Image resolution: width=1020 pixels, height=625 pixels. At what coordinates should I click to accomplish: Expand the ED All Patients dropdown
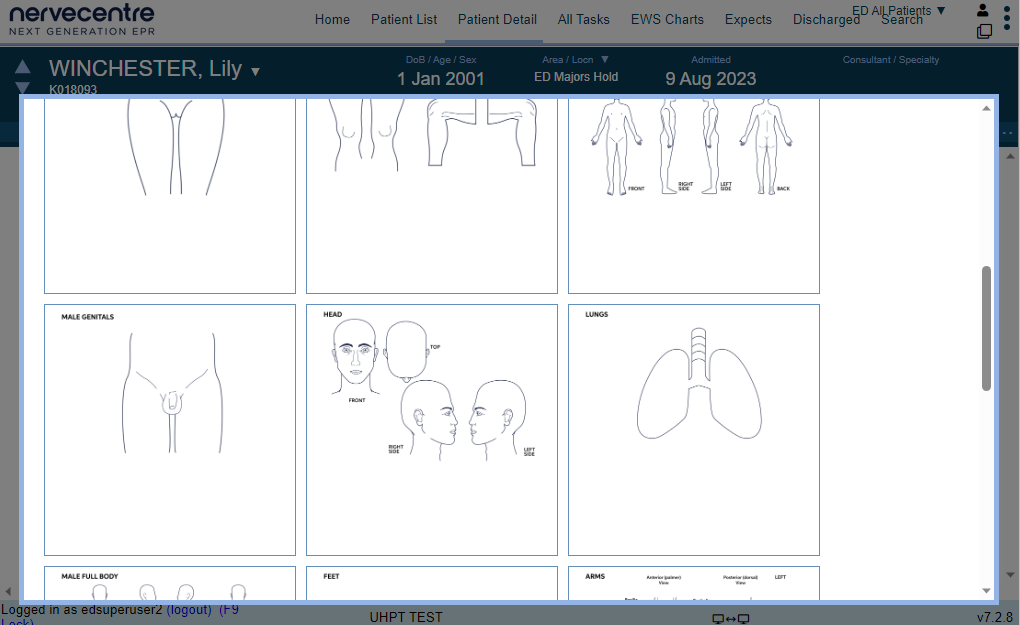pyautogui.click(x=898, y=10)
